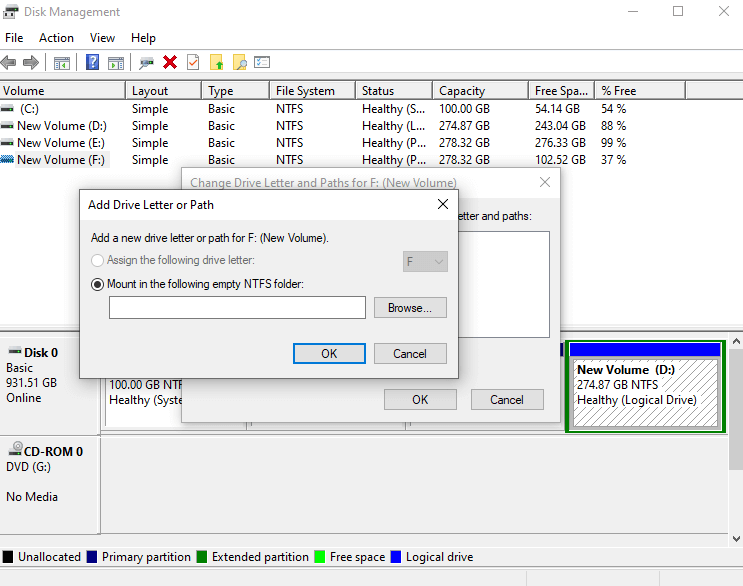
Task: Sort by Layout column header
Action: click(x=164, y=90)
